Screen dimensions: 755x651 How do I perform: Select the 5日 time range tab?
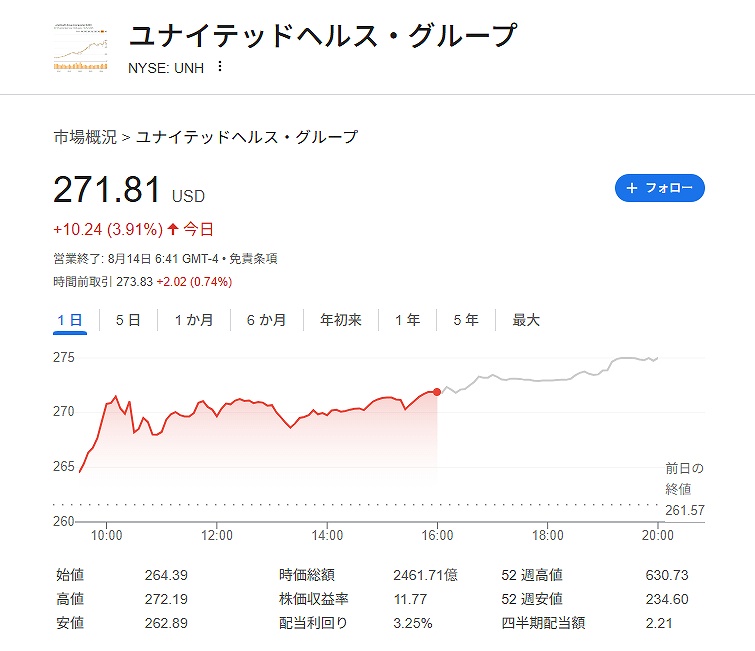point(128,320)
